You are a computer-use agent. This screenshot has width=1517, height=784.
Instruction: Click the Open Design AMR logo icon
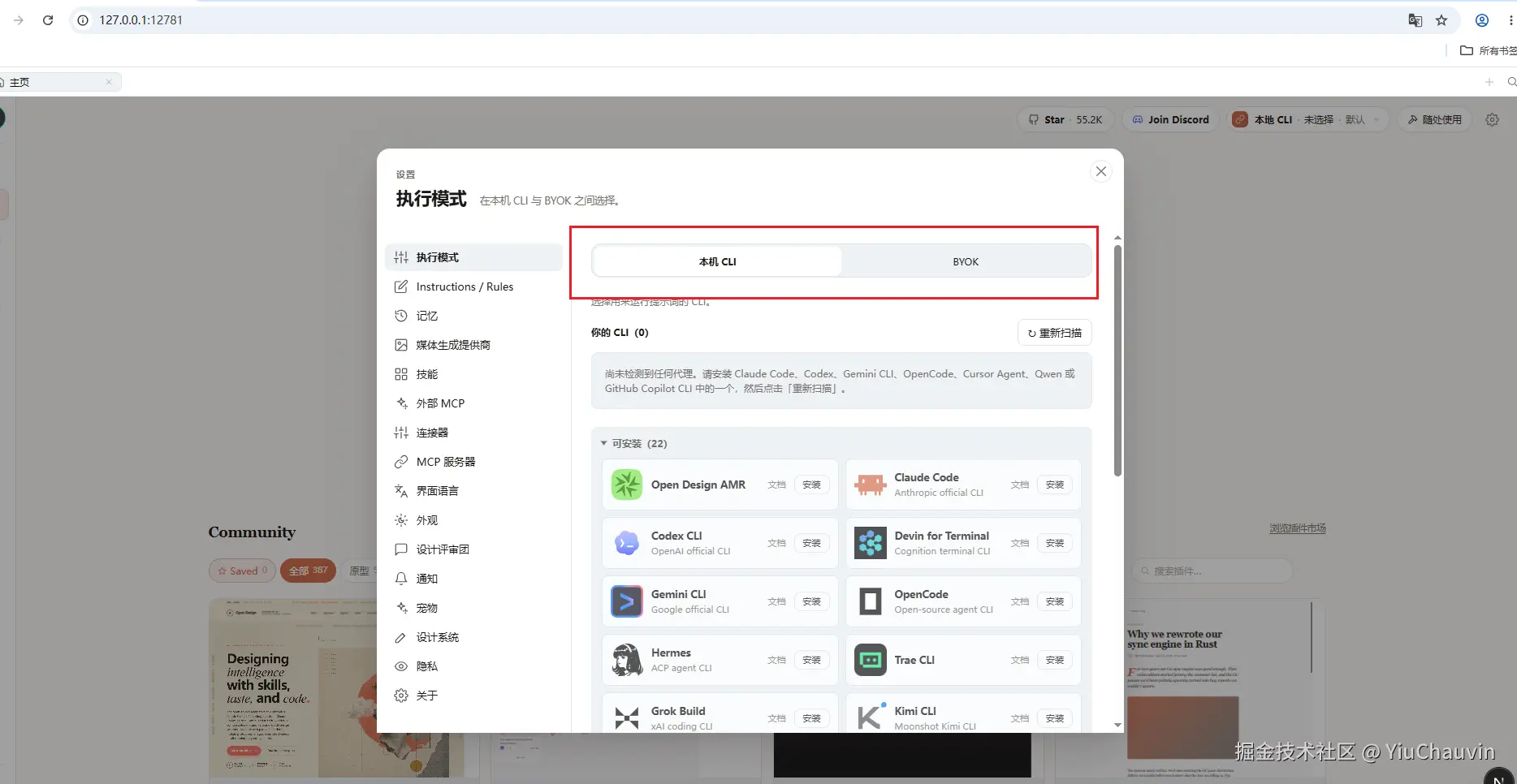click(627, 485)
